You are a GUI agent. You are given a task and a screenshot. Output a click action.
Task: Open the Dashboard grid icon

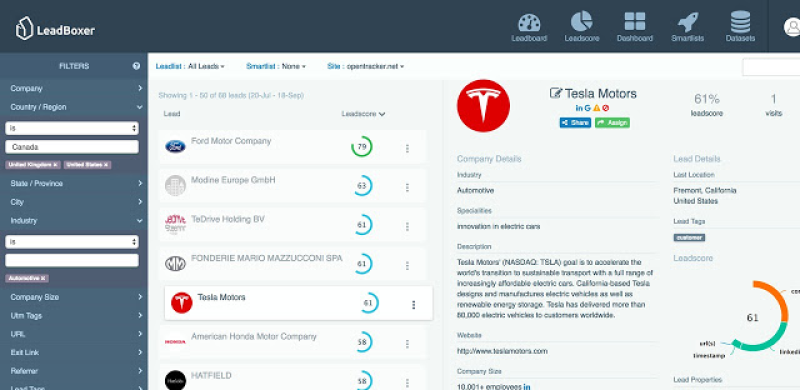pyautogui.click(x=635, y=22)
